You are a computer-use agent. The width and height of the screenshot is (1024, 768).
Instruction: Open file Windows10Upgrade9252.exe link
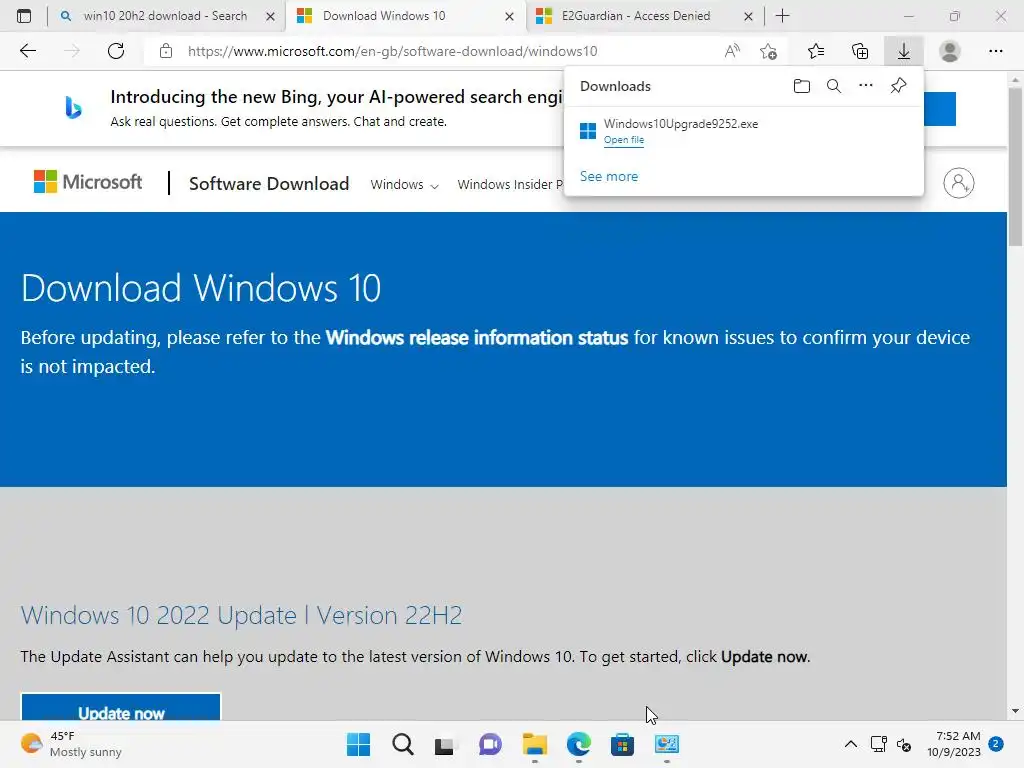(x=624, y=140)
